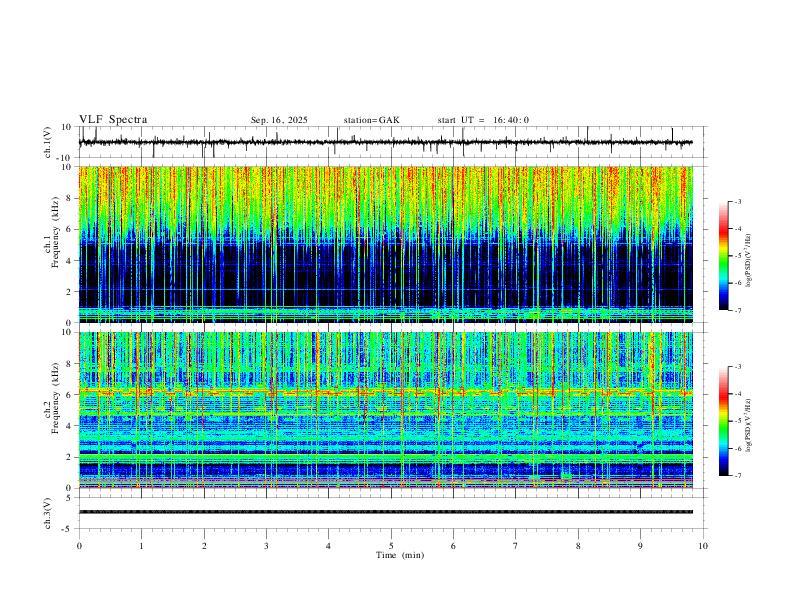Click time-axis tick label "7"

pos(516,546)
